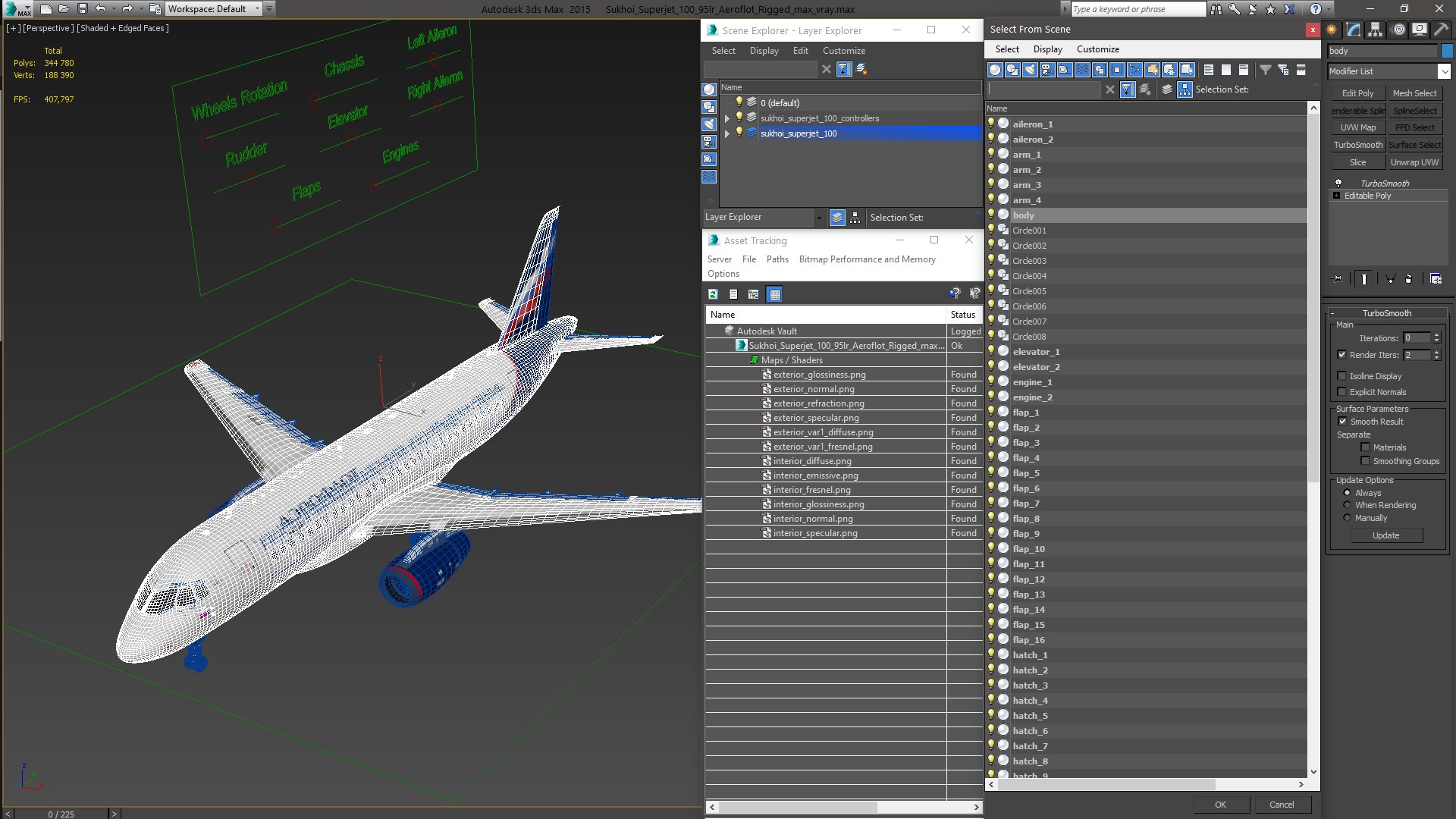Click the OK button in Select From Scene
Screen dimensions: 1456x819
point(1219,805)
